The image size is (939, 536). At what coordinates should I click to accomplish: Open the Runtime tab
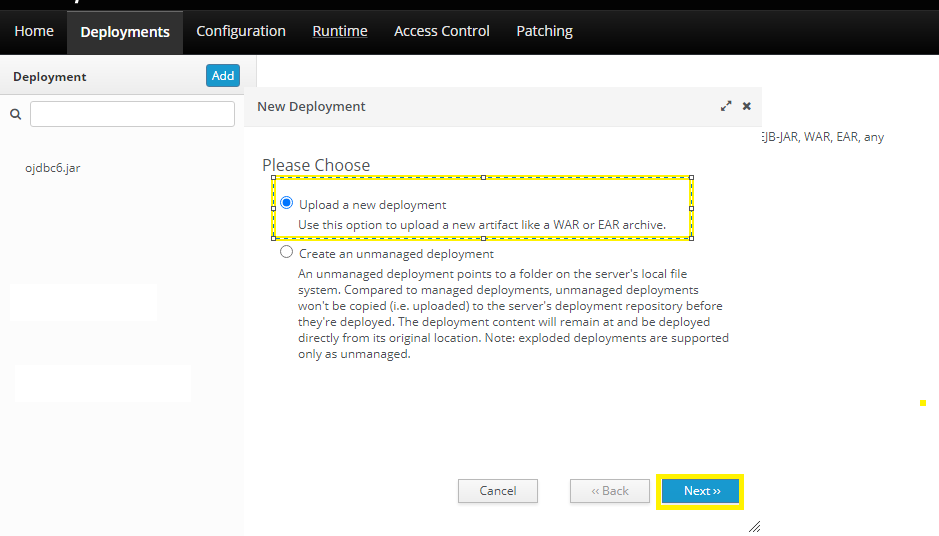click(340, 31)
